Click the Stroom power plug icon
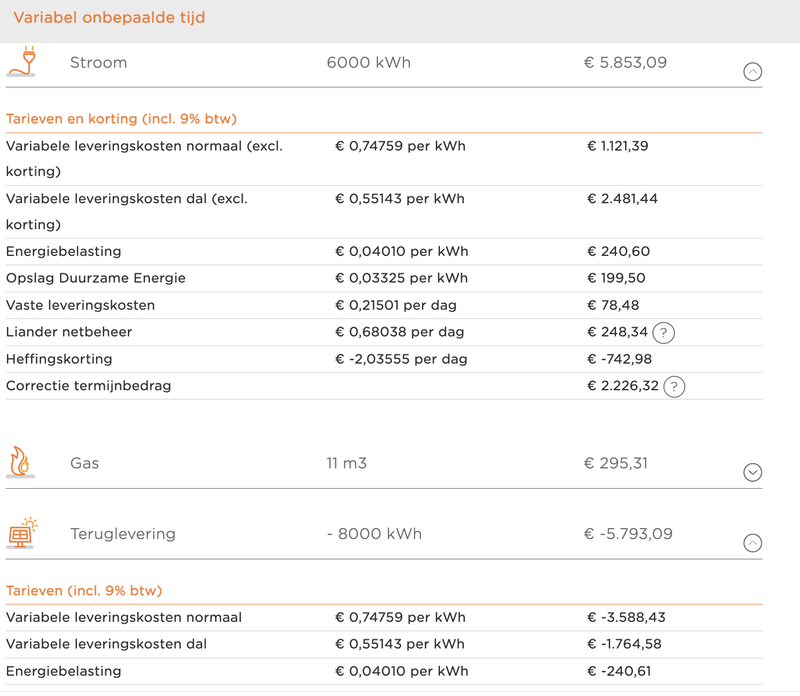This screenshot has width=800, height=696. coord(21,62)
